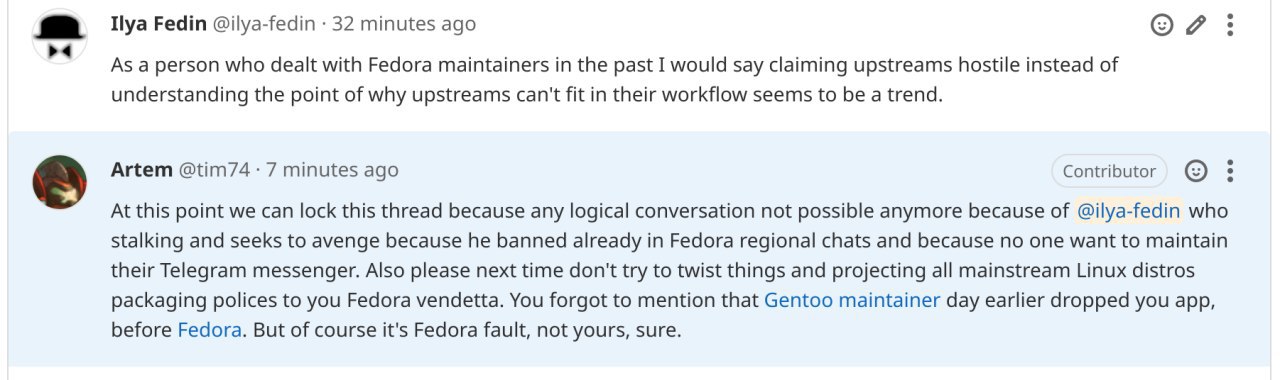Click the @ilya-fedin handle in comment header
This screenshot has height=380, width=1280.
(264, 23)
